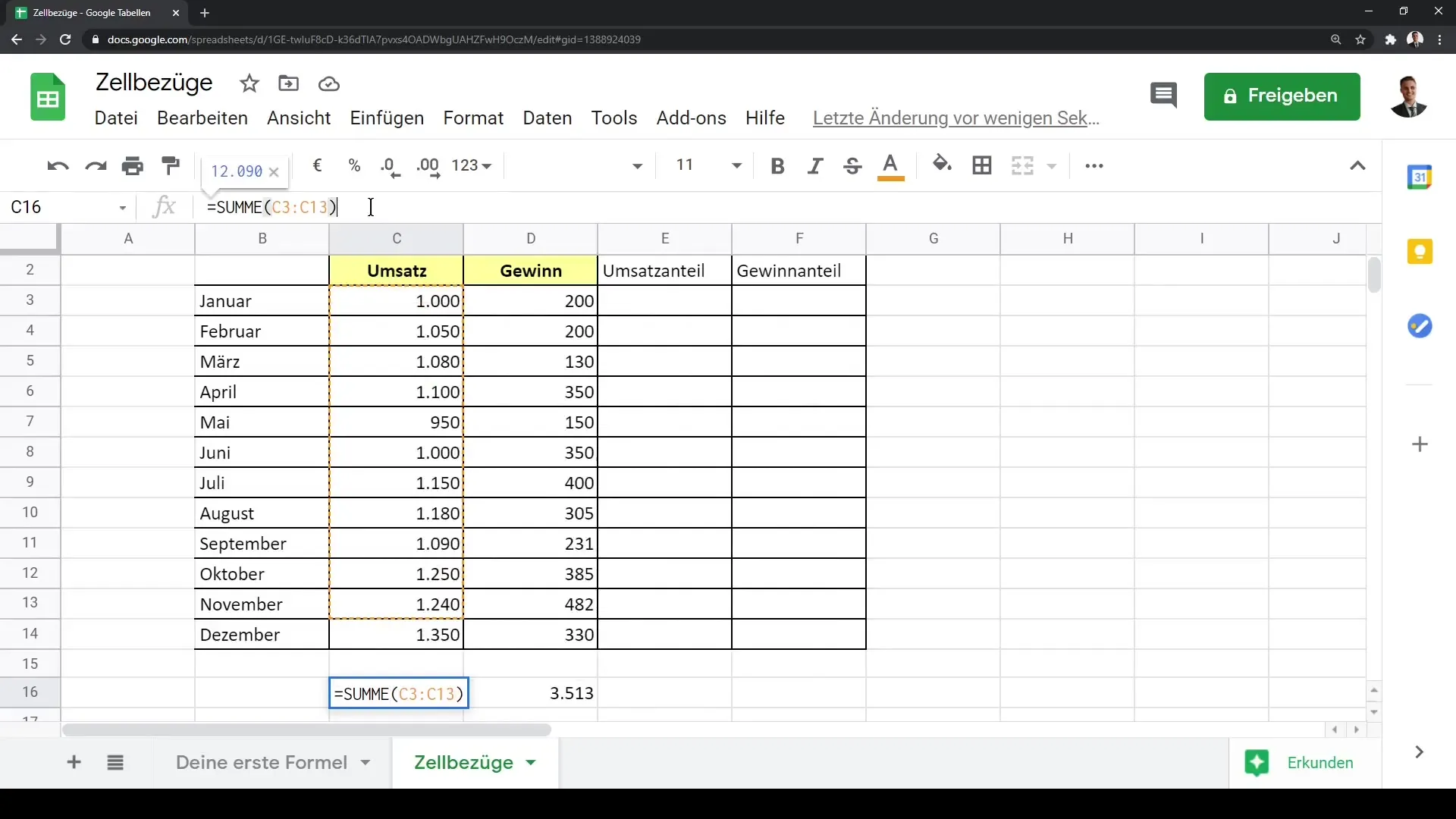
Task: Collapse the menus with chevron
Action: pos(1357,165)
